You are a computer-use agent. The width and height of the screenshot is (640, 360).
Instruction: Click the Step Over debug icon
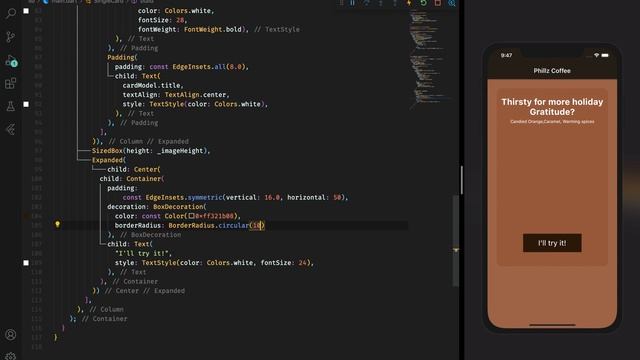367,3
